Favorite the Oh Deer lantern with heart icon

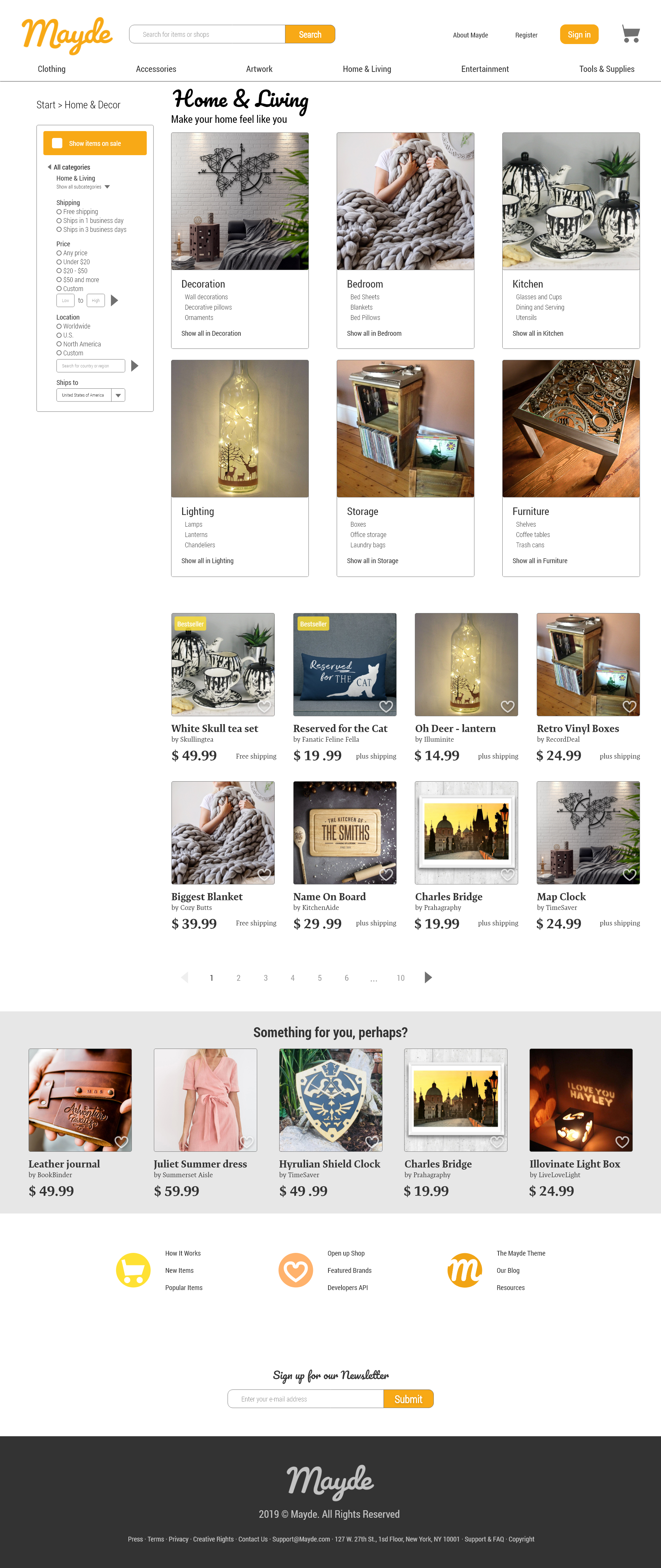tap(507, 706)
